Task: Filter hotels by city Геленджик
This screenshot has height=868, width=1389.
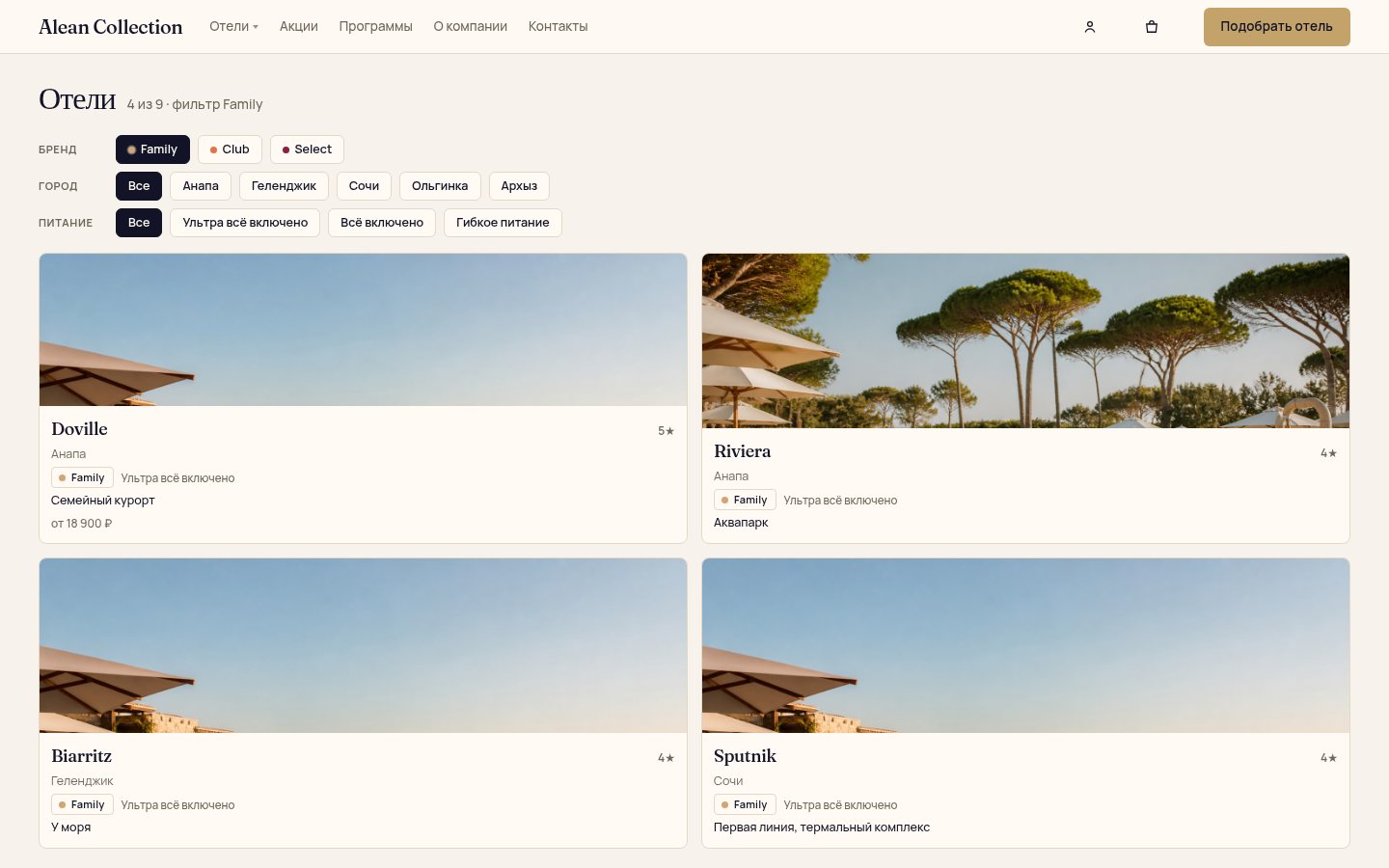Action: [x=284, y=186]
